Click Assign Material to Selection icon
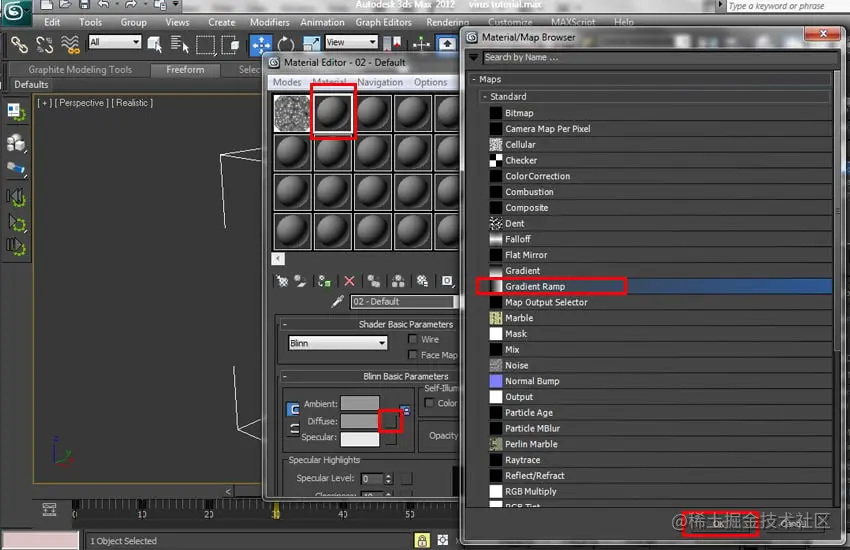Image resolution: width=850 pixels, height=550 pixels. pos(324,281)
